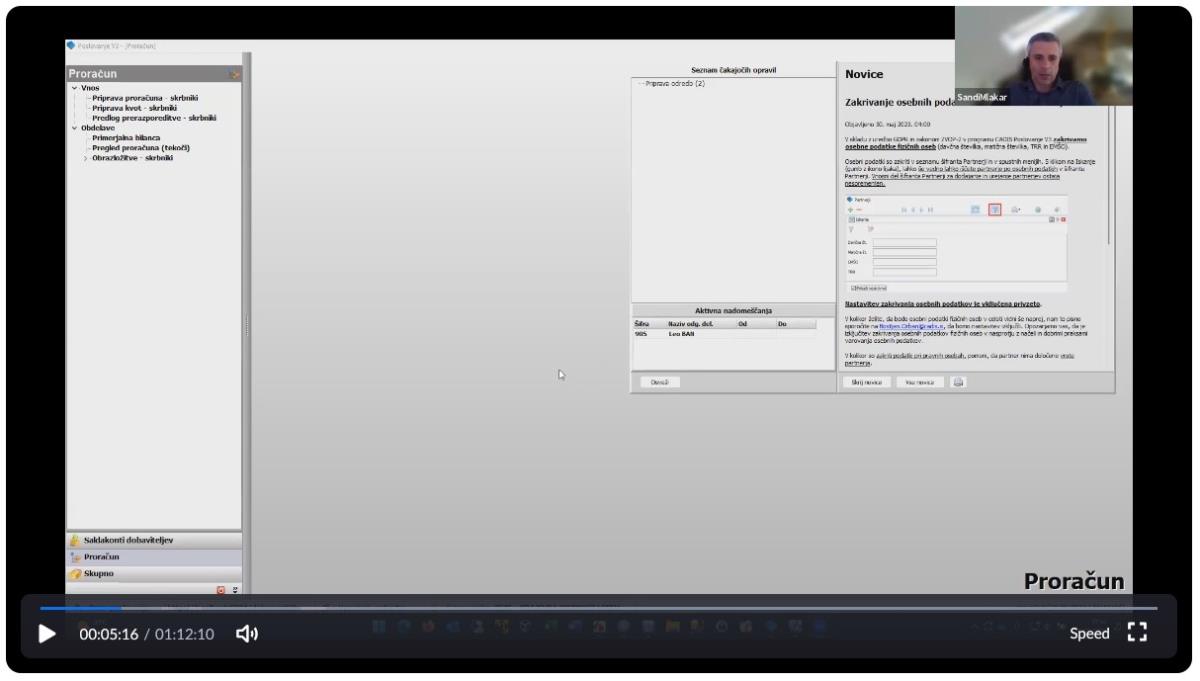1200x681 pixels.
Task: Expand Obrazložitve - skrbniki node
Action: pos(85,158)
